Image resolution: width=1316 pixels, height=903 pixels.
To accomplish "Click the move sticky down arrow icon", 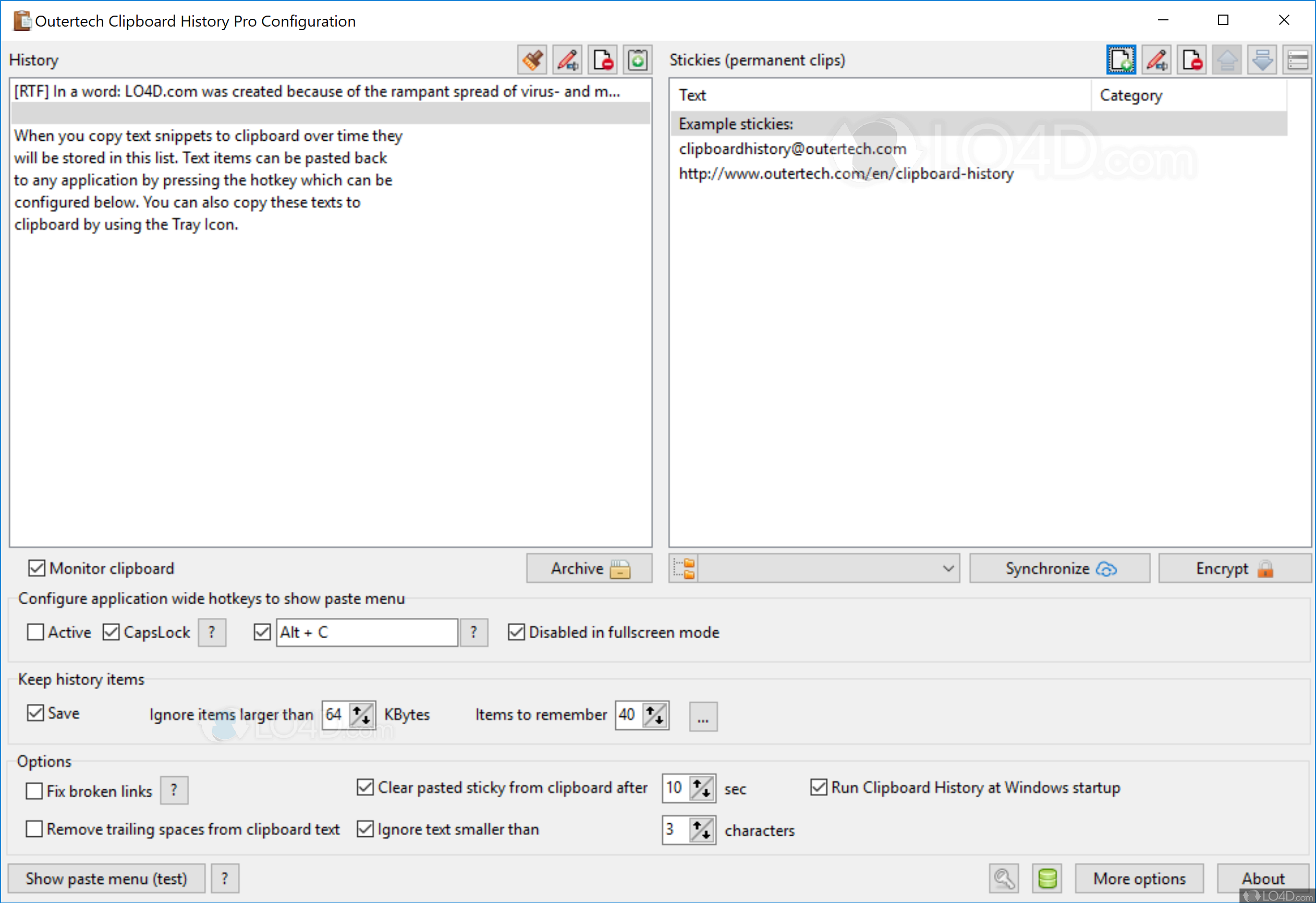I will [x=1262, y=60].
